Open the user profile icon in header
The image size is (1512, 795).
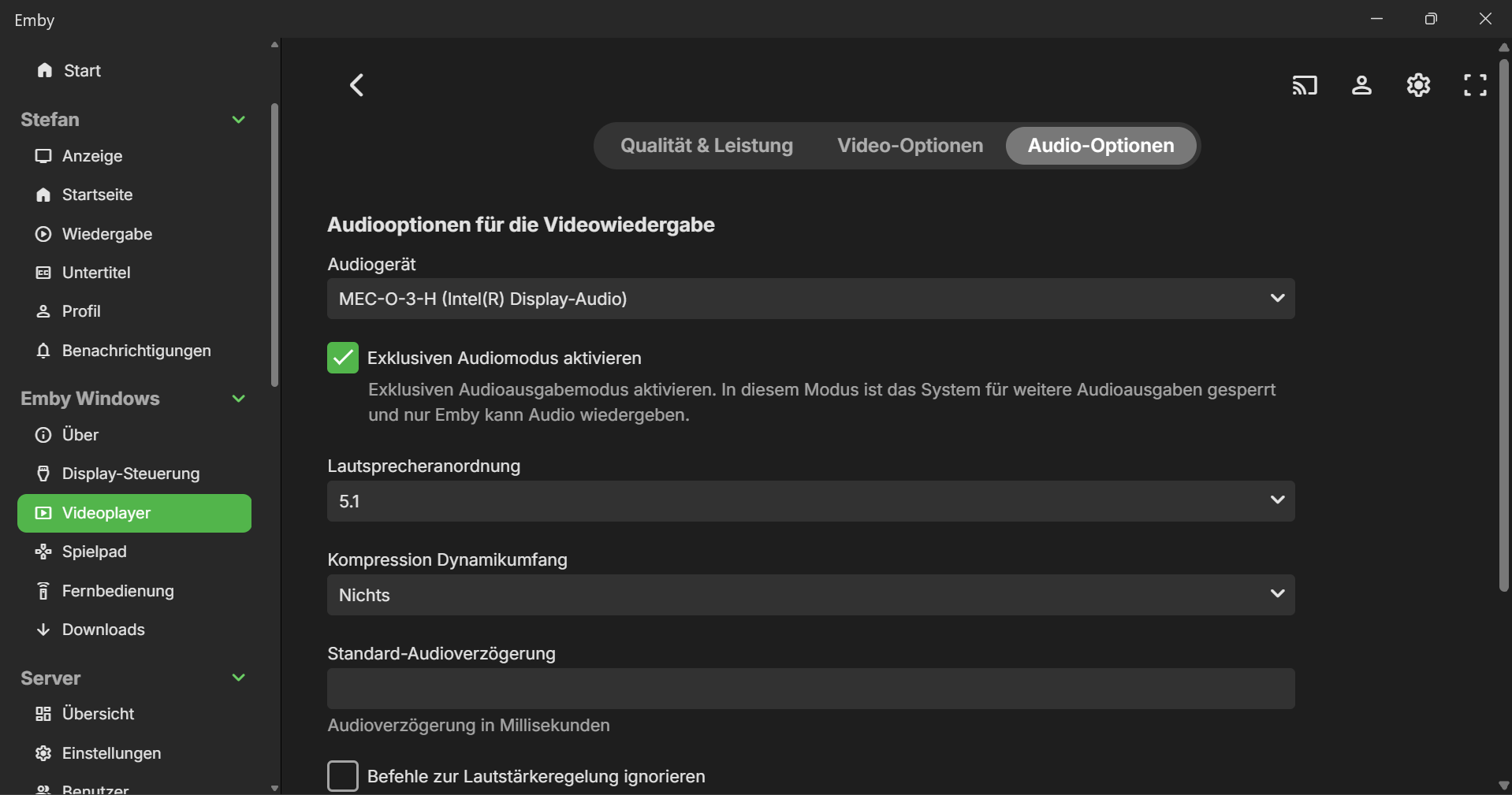[x=1361, y=85]
